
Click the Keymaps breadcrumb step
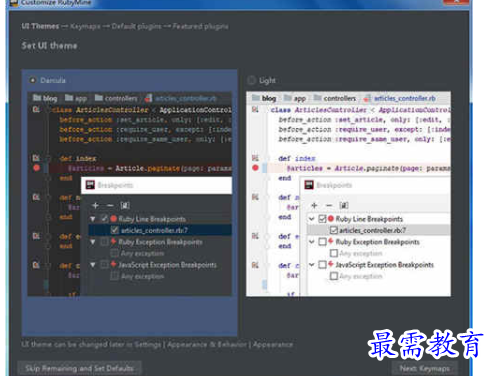tap(85, 26)
